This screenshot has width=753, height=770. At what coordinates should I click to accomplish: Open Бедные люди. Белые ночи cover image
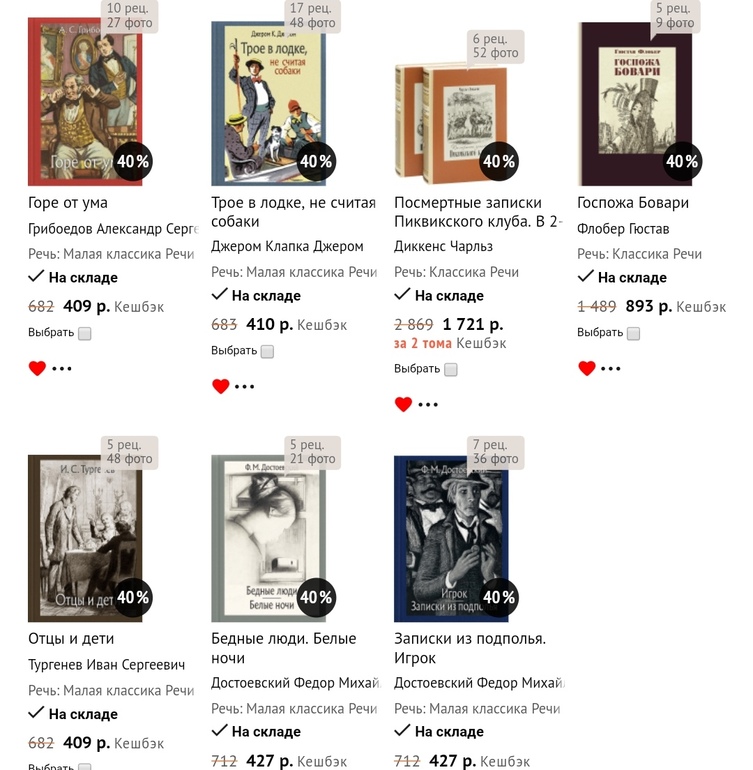tap(268, 539)
